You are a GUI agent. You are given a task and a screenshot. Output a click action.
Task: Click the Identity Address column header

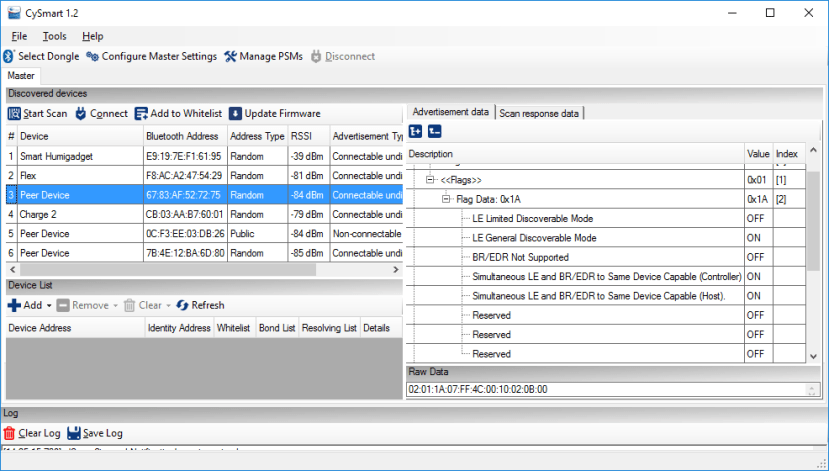pos(179,328)
